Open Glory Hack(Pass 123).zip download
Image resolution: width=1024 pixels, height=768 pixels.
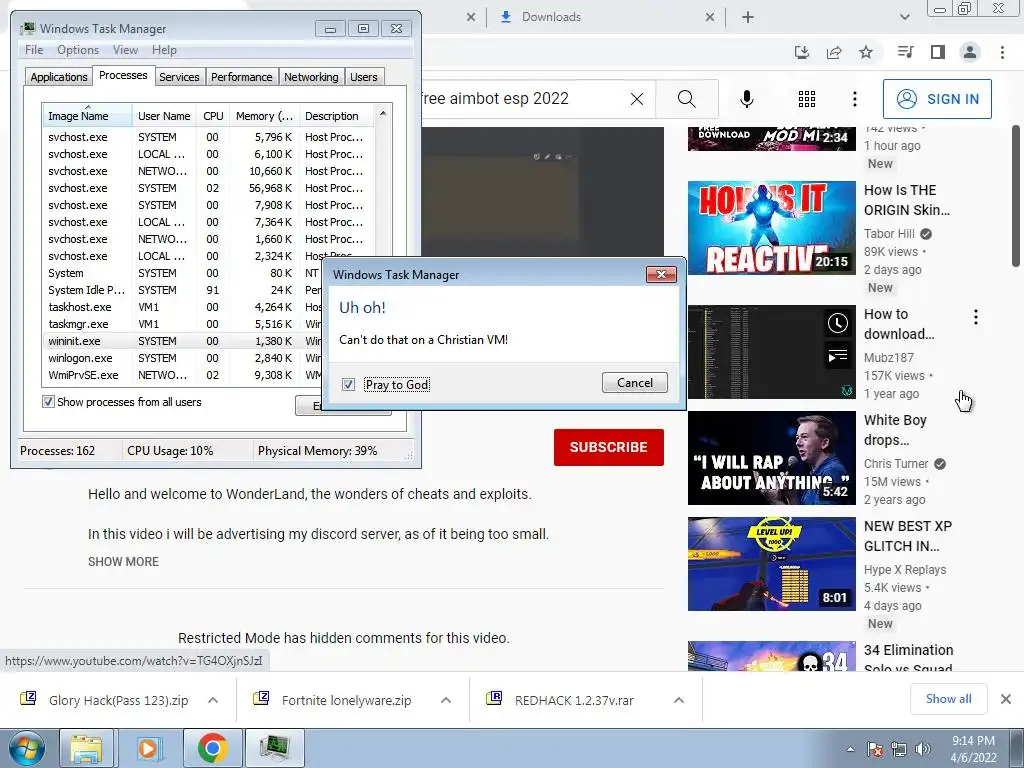[x=118, y=700]
